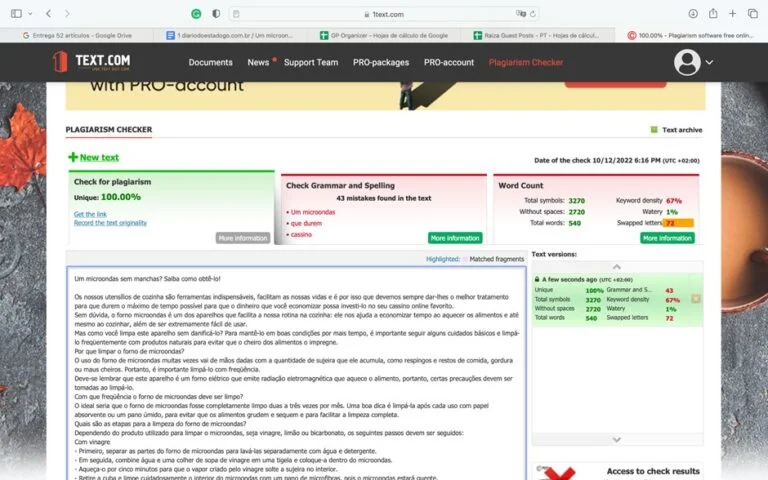Open sidebar options dropdown arrow
Screen dimensions: 768x480
tap(30, 14)
